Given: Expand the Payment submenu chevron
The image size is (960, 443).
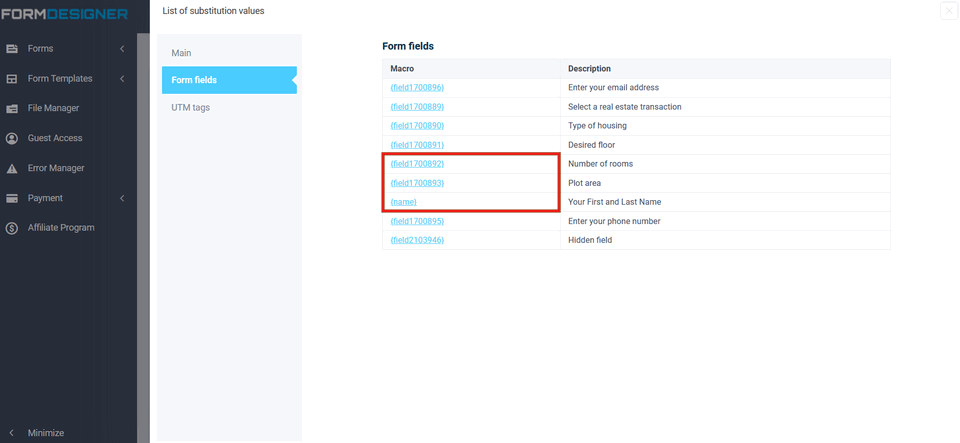Looking at the screenshot, I should (x=122, y=199).
